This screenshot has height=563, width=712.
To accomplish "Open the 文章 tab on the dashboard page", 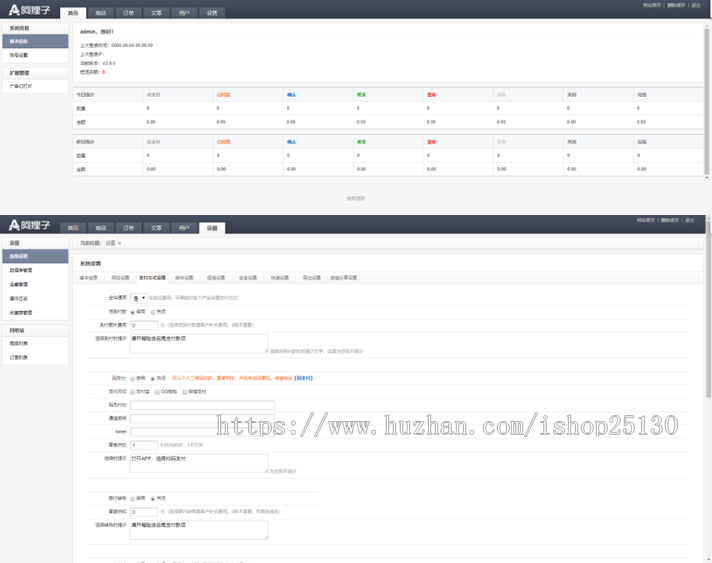I will coord(156,13).
